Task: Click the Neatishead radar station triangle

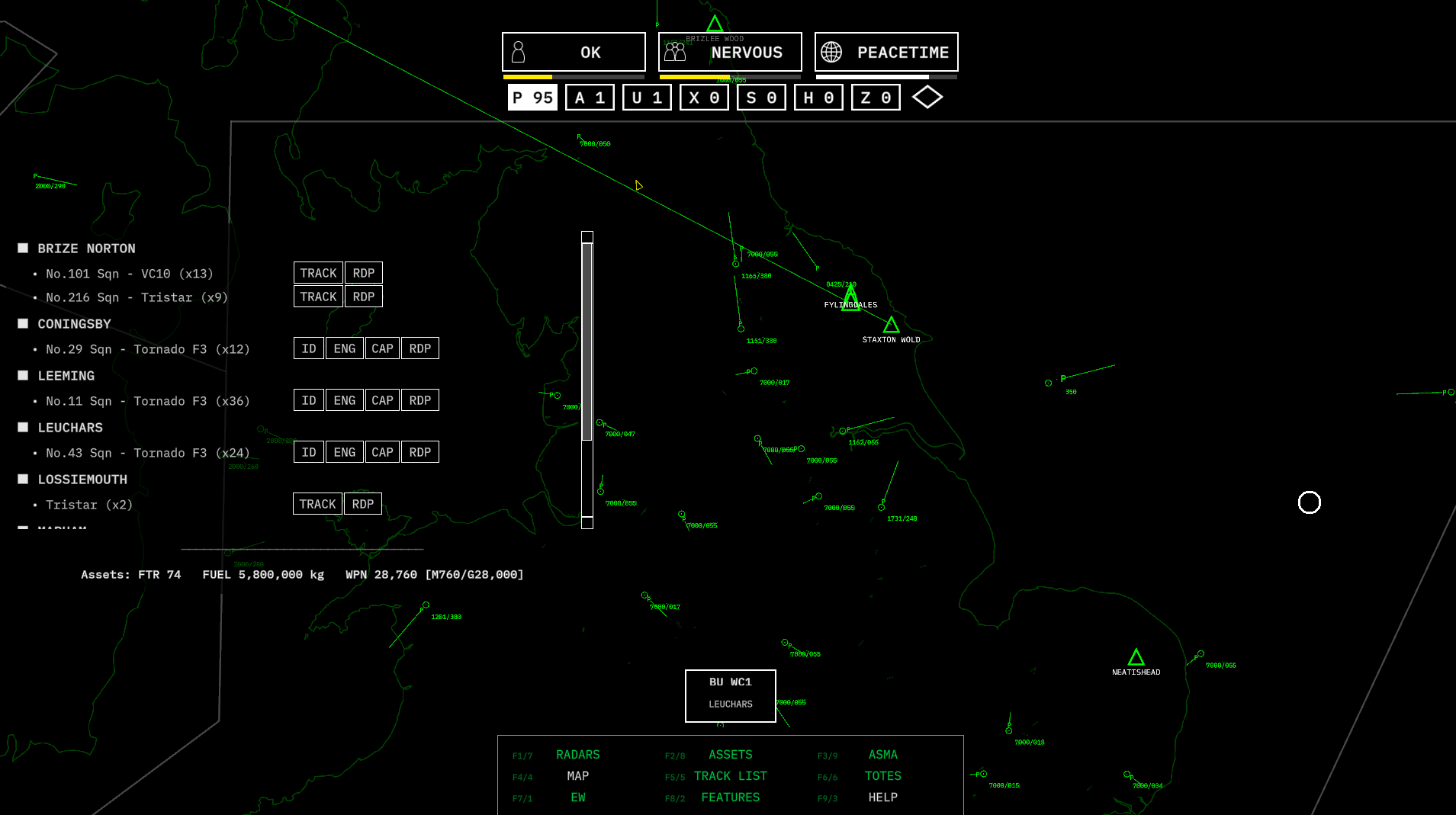Action: 1136,657
